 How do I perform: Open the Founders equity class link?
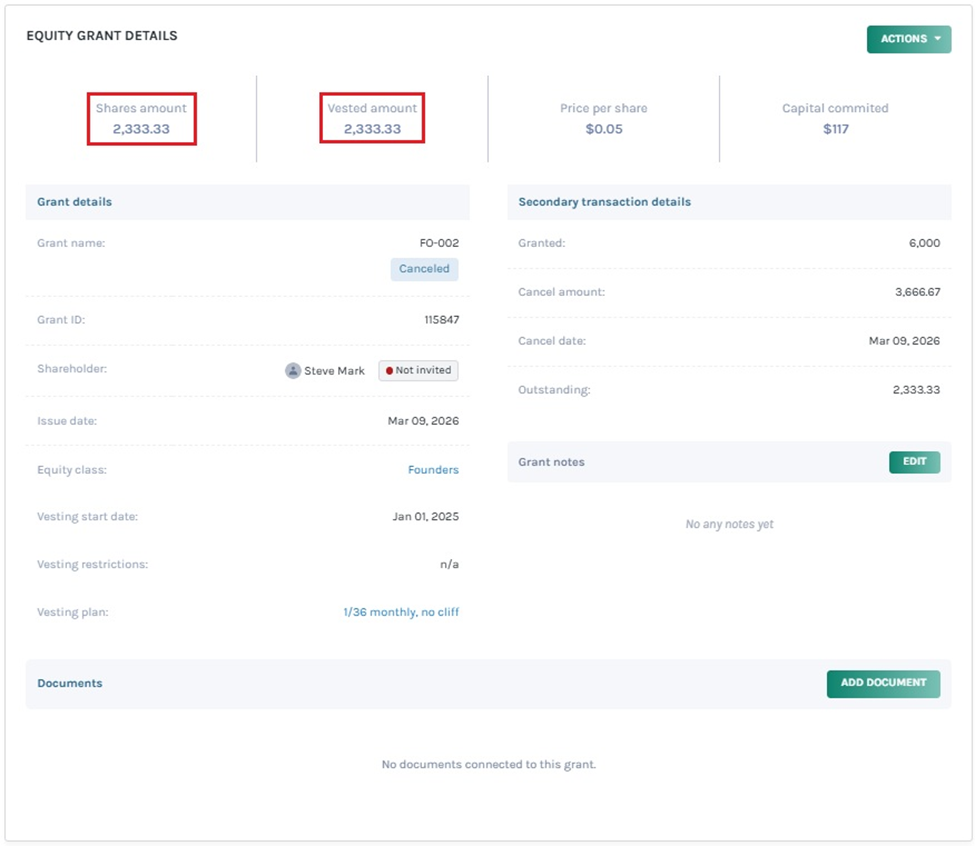point(433,469)
